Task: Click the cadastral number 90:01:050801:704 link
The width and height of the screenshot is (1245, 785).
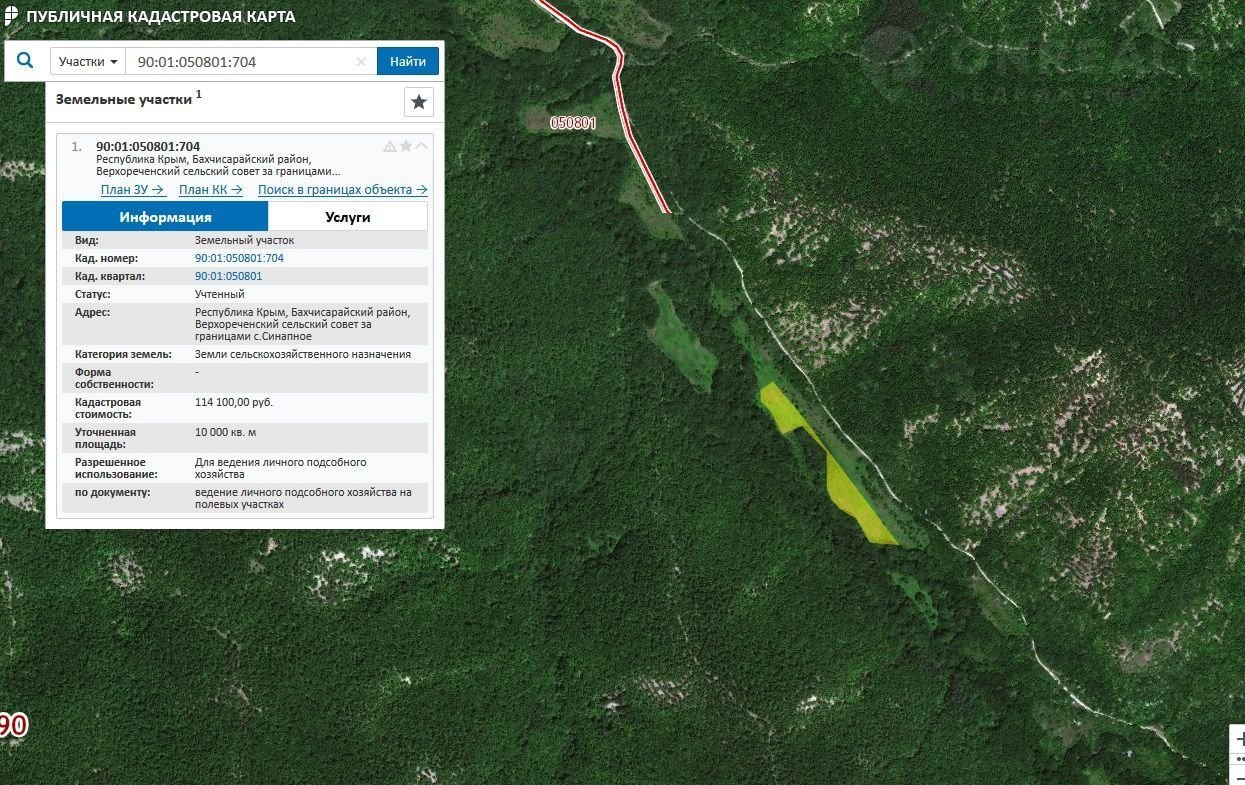Action: (239, 258)
